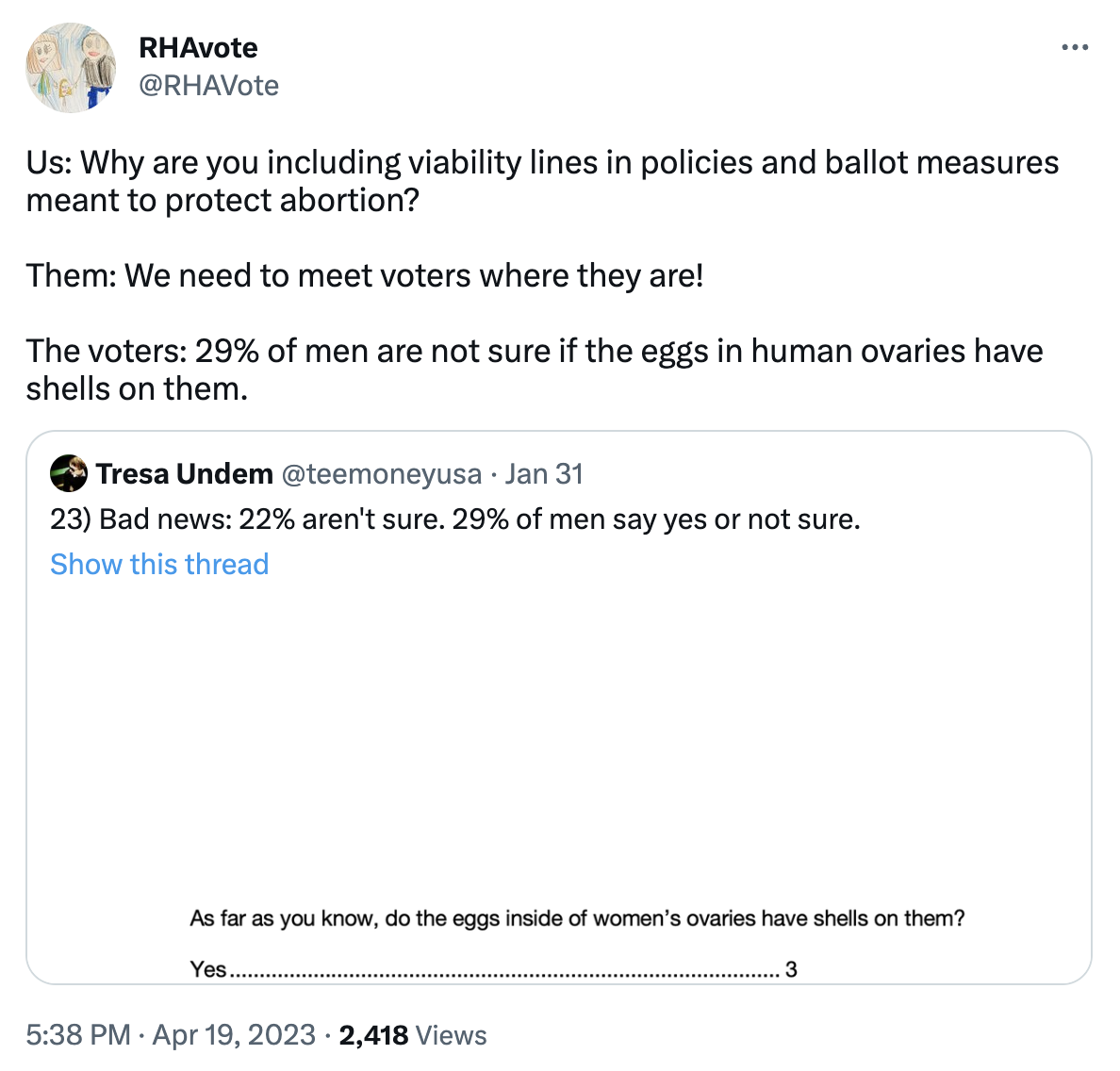This screenshot has width=1120, height=1071.
Task: Open the Jan 31 quoted tweet date
Action: [x=544, y=473]
